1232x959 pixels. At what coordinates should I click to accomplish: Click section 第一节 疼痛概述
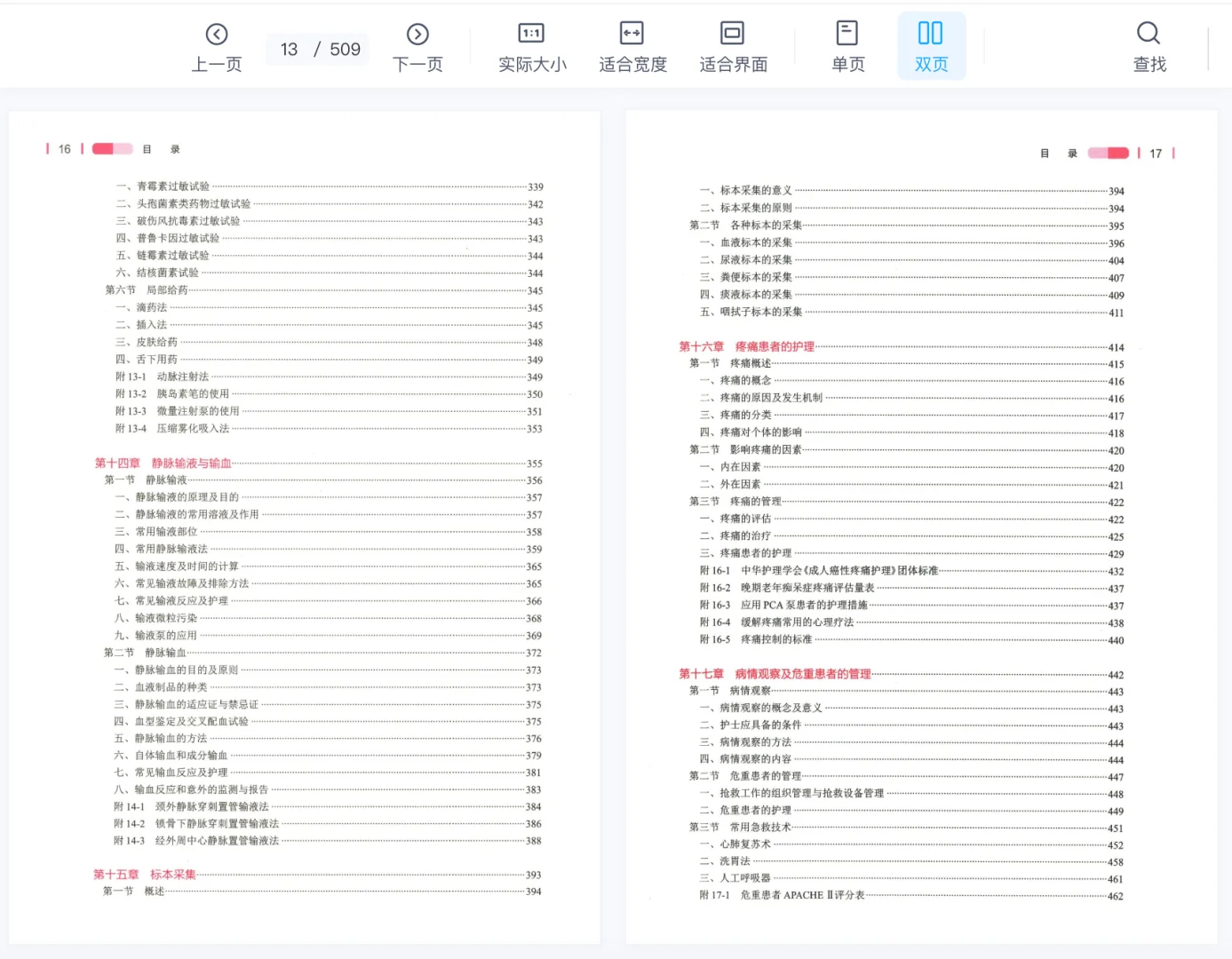(x=730, y=363)
